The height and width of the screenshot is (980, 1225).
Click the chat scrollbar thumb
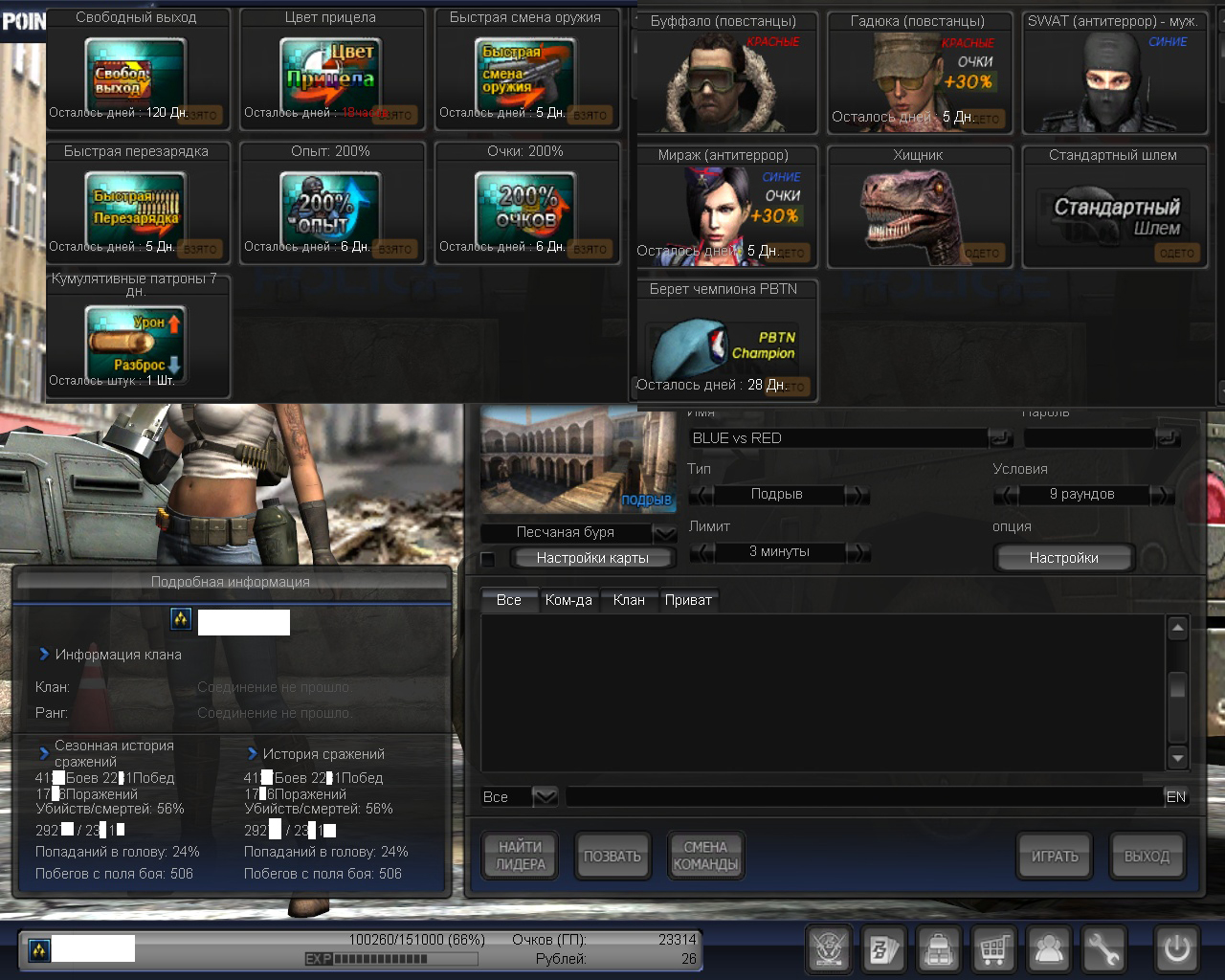1178,685
